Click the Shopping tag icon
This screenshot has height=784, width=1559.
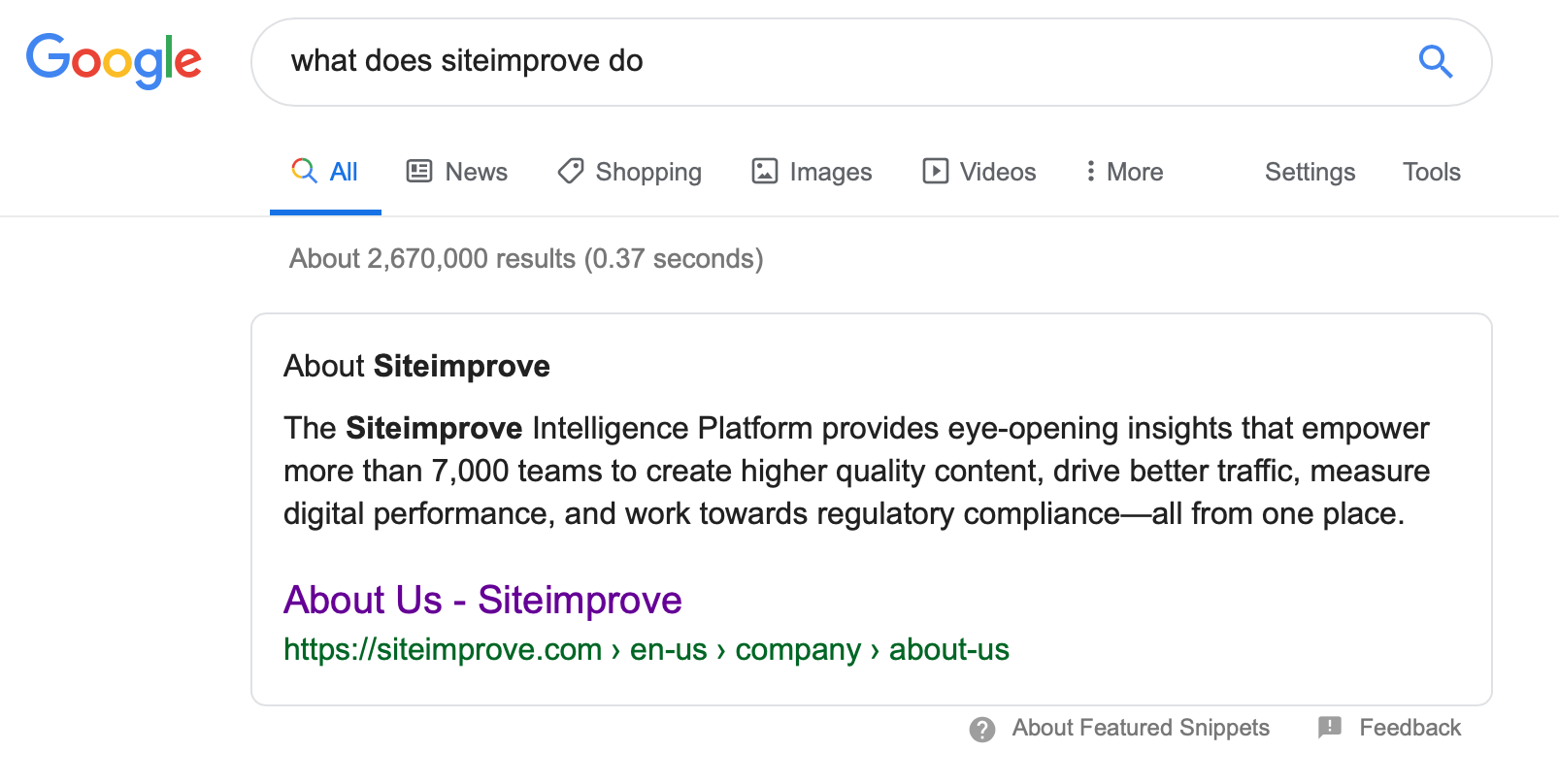pos(571,172)
